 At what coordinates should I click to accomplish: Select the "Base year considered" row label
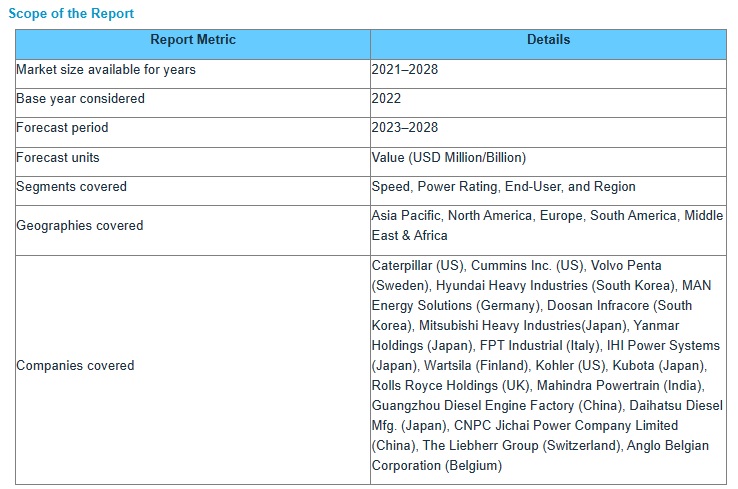point(80,99)
